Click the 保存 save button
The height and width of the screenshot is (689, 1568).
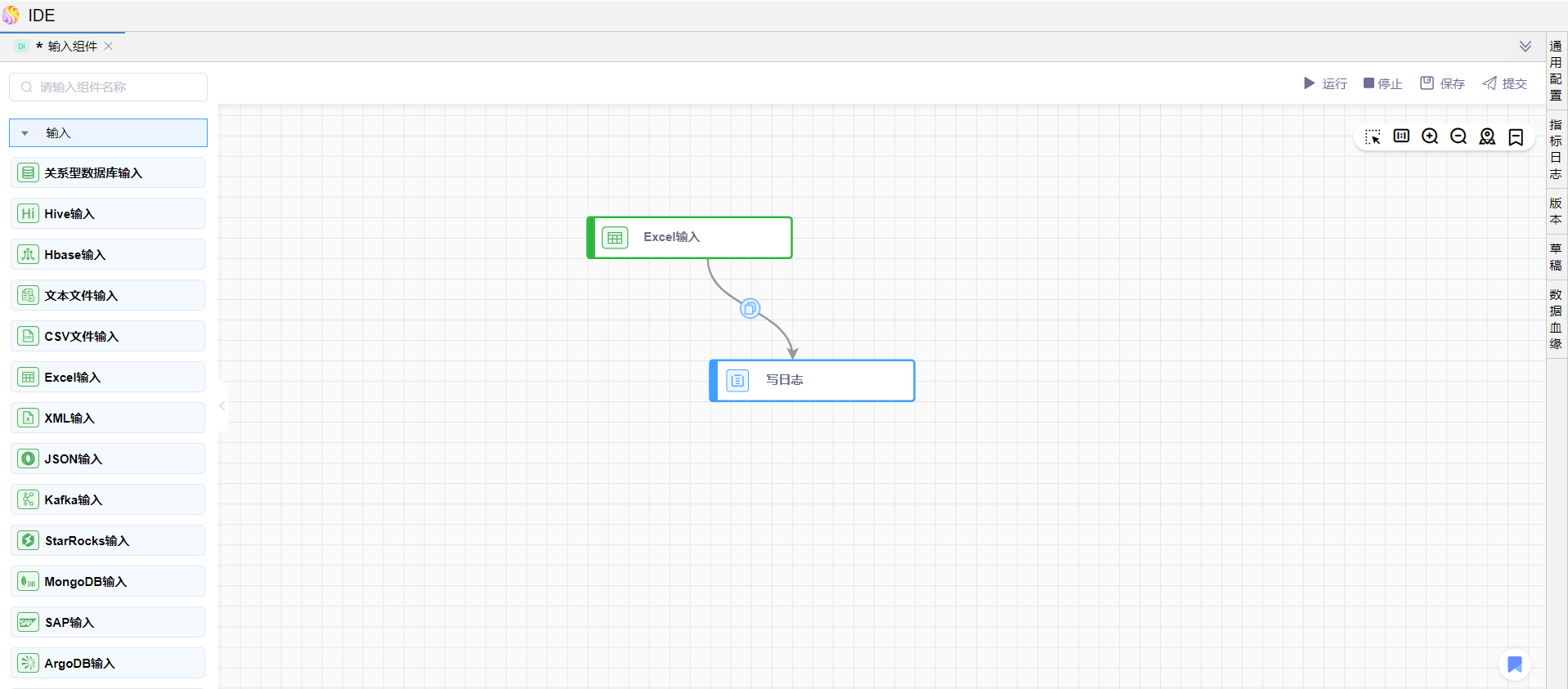click(1442, 83)
